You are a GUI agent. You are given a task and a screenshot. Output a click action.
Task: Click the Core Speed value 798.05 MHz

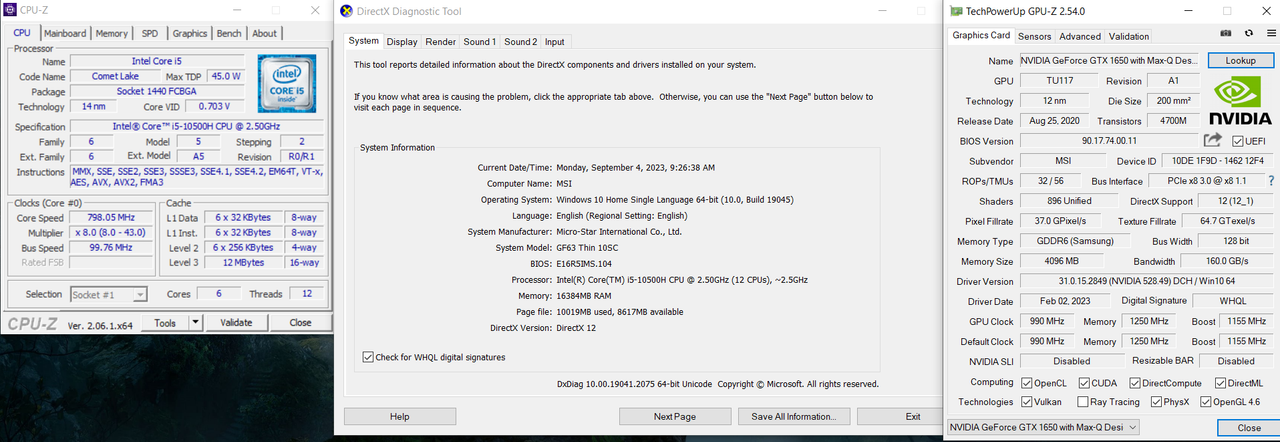pyautogui.click(x=111, y=217)
